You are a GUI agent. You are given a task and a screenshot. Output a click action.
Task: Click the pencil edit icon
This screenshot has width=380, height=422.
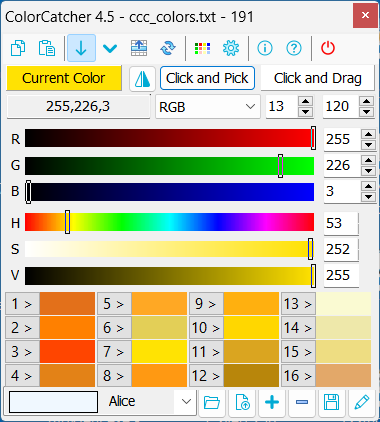[362, 402]
